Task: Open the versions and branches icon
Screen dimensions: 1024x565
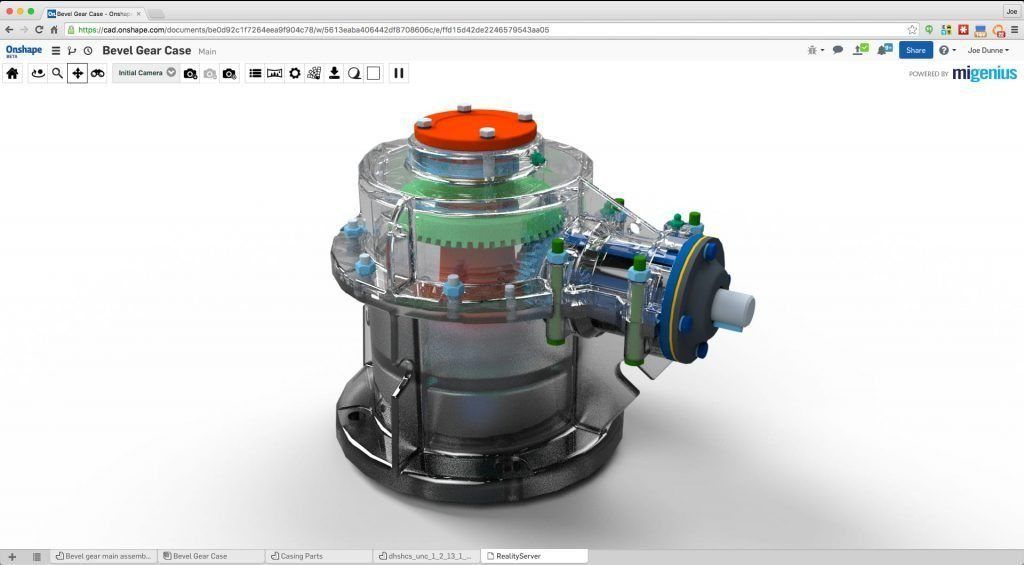Action: tap(72, 51)
